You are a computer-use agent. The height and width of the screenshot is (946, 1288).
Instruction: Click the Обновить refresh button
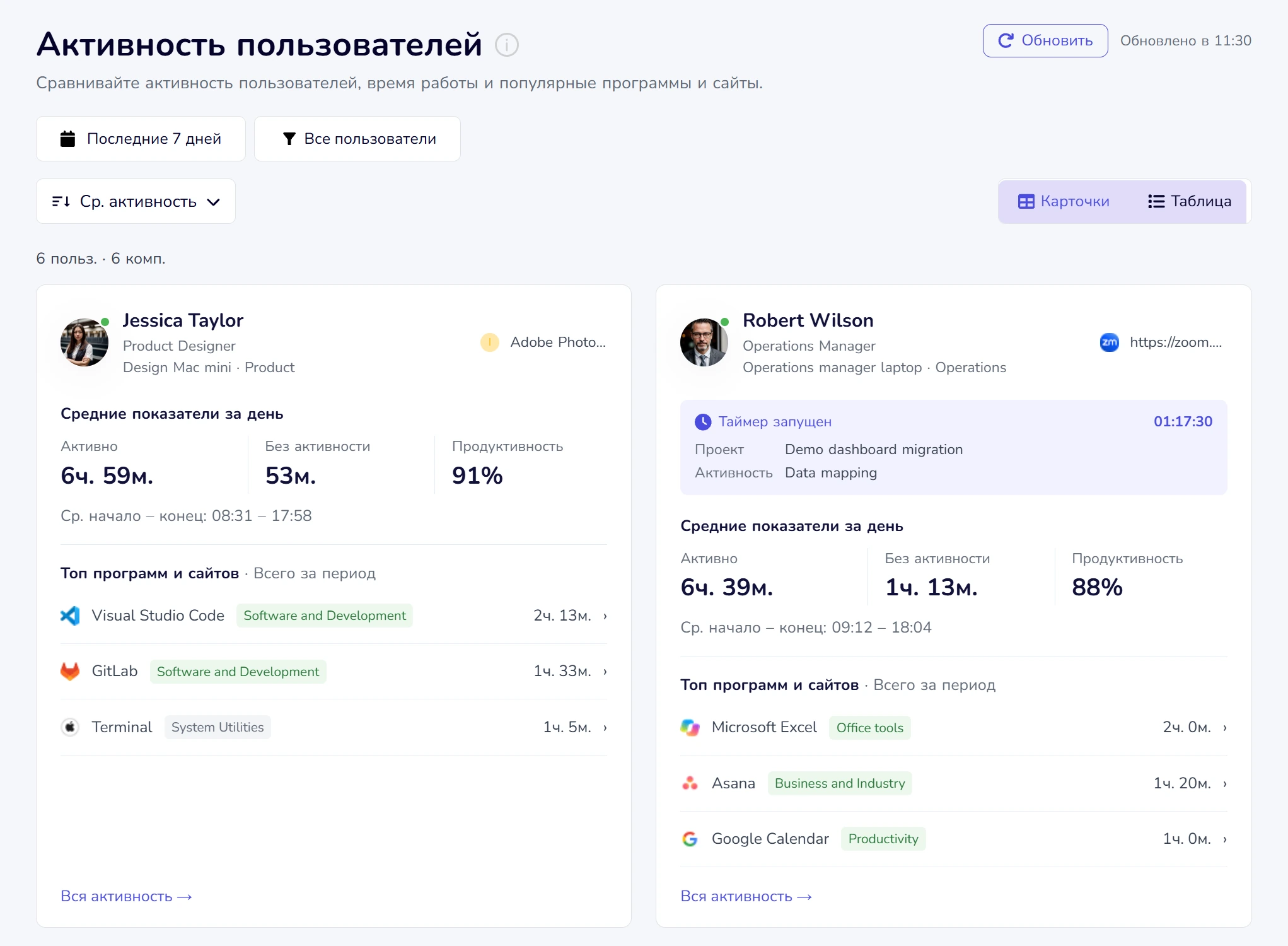click(1045, 40)
